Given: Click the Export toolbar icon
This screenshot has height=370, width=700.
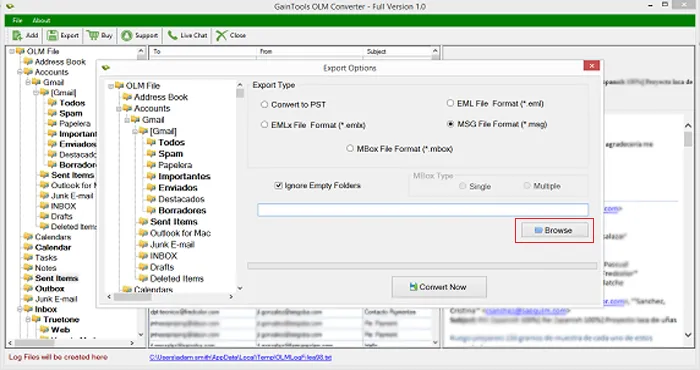Looking at the screenshot, I should tap(53, 35).
